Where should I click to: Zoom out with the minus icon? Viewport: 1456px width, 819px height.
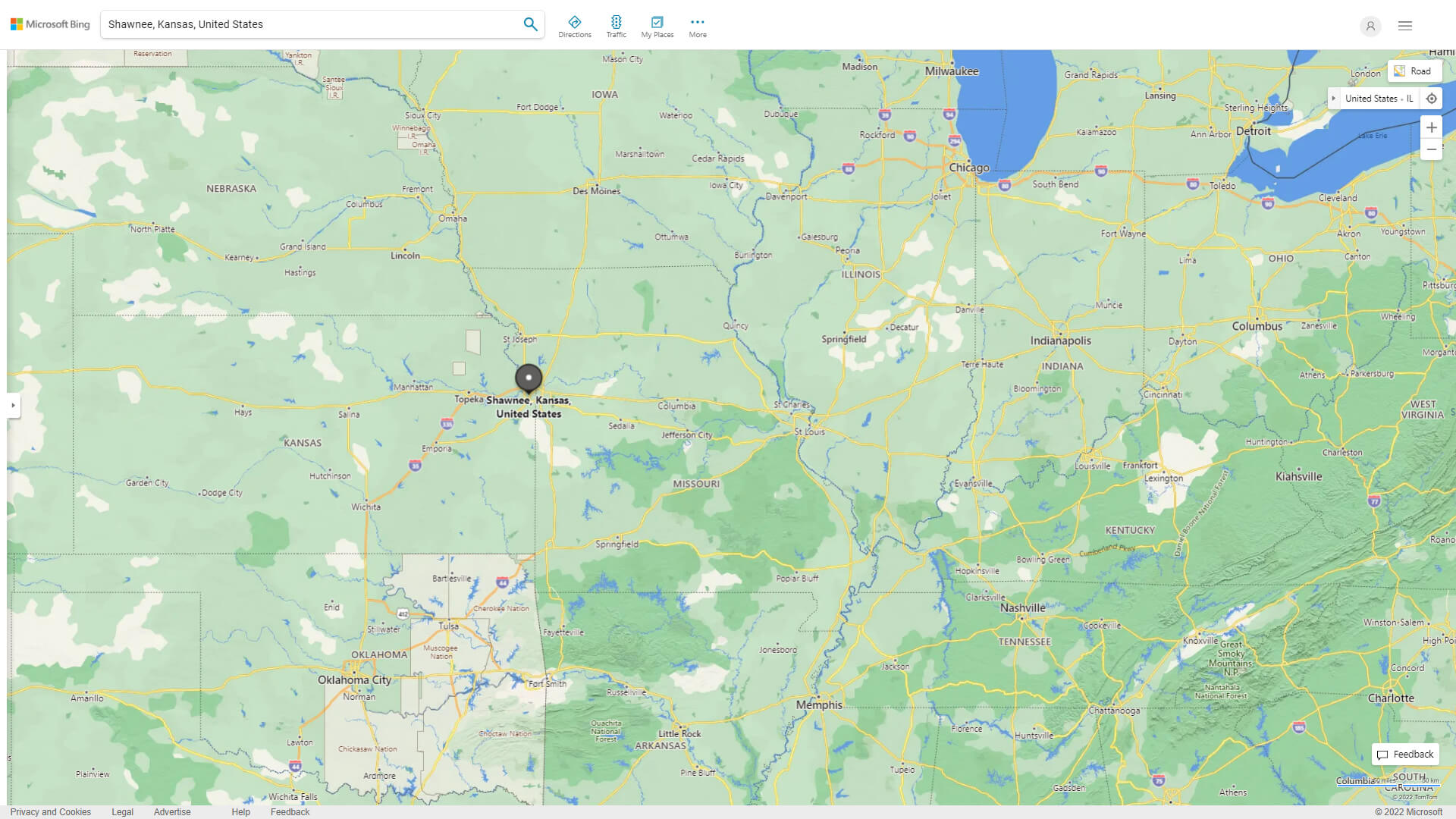(x=1432, y=149)
